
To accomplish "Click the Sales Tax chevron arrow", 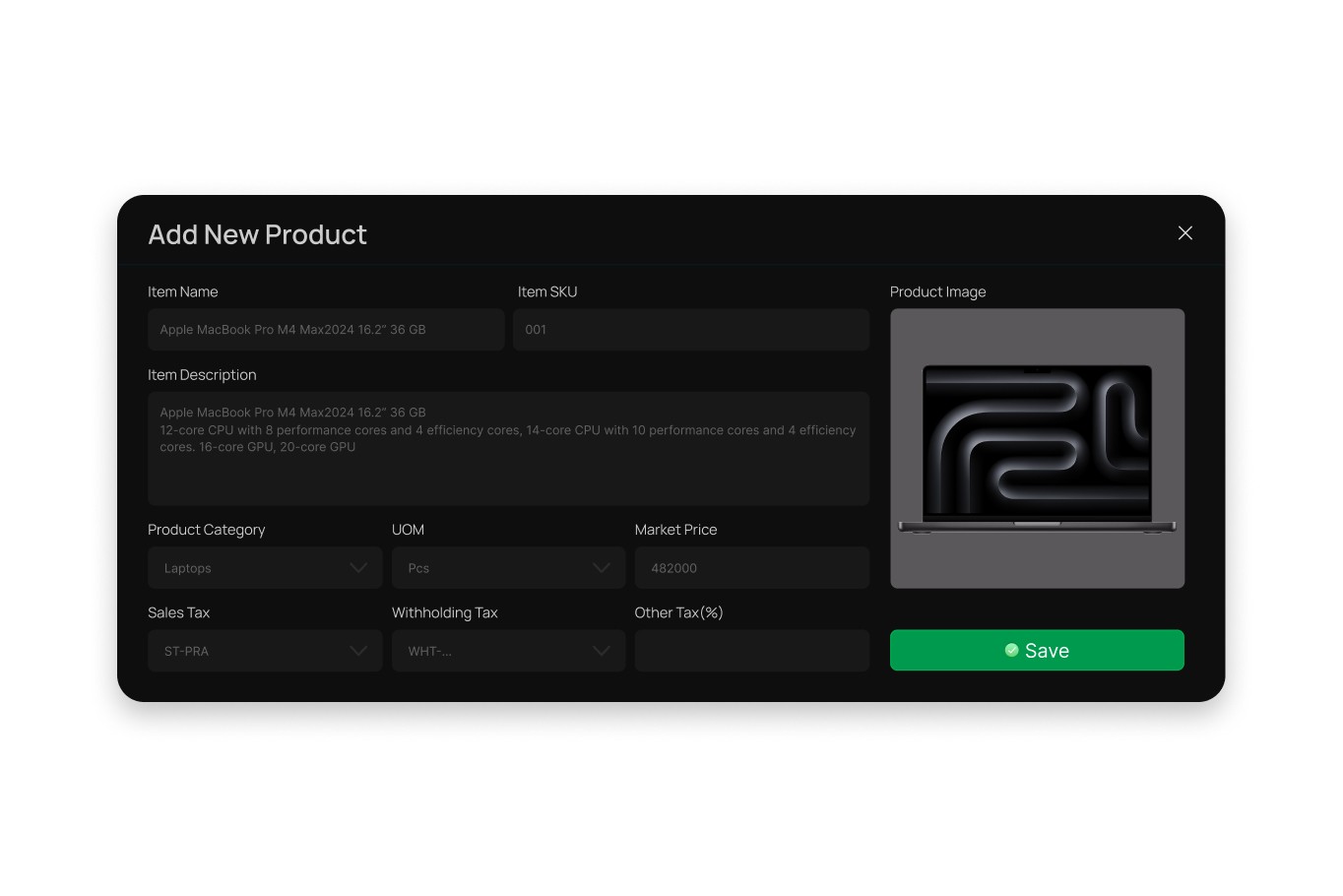I will pos(358,651).
